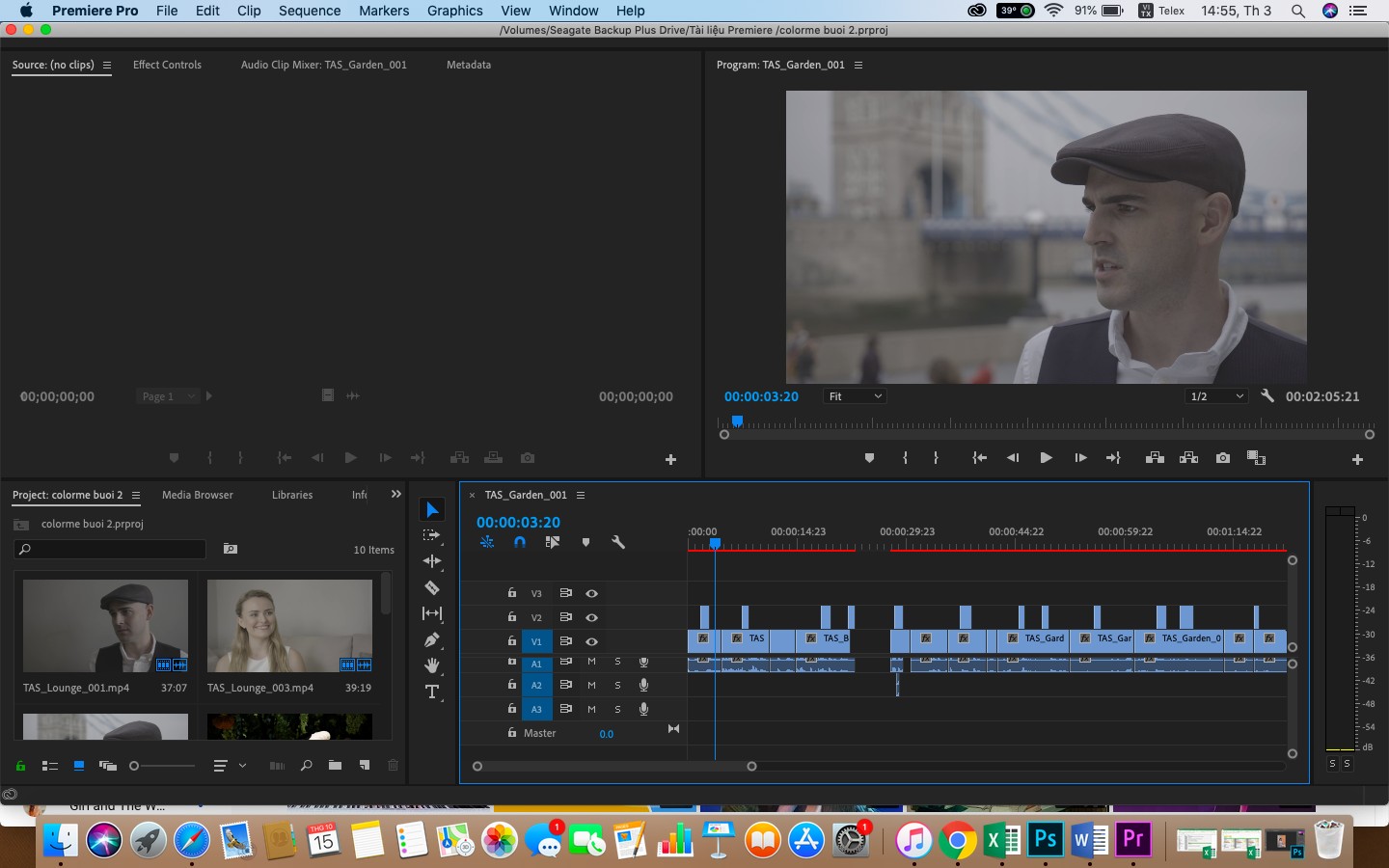Click New Bin folder icon in Project panel

coord(335,766)
